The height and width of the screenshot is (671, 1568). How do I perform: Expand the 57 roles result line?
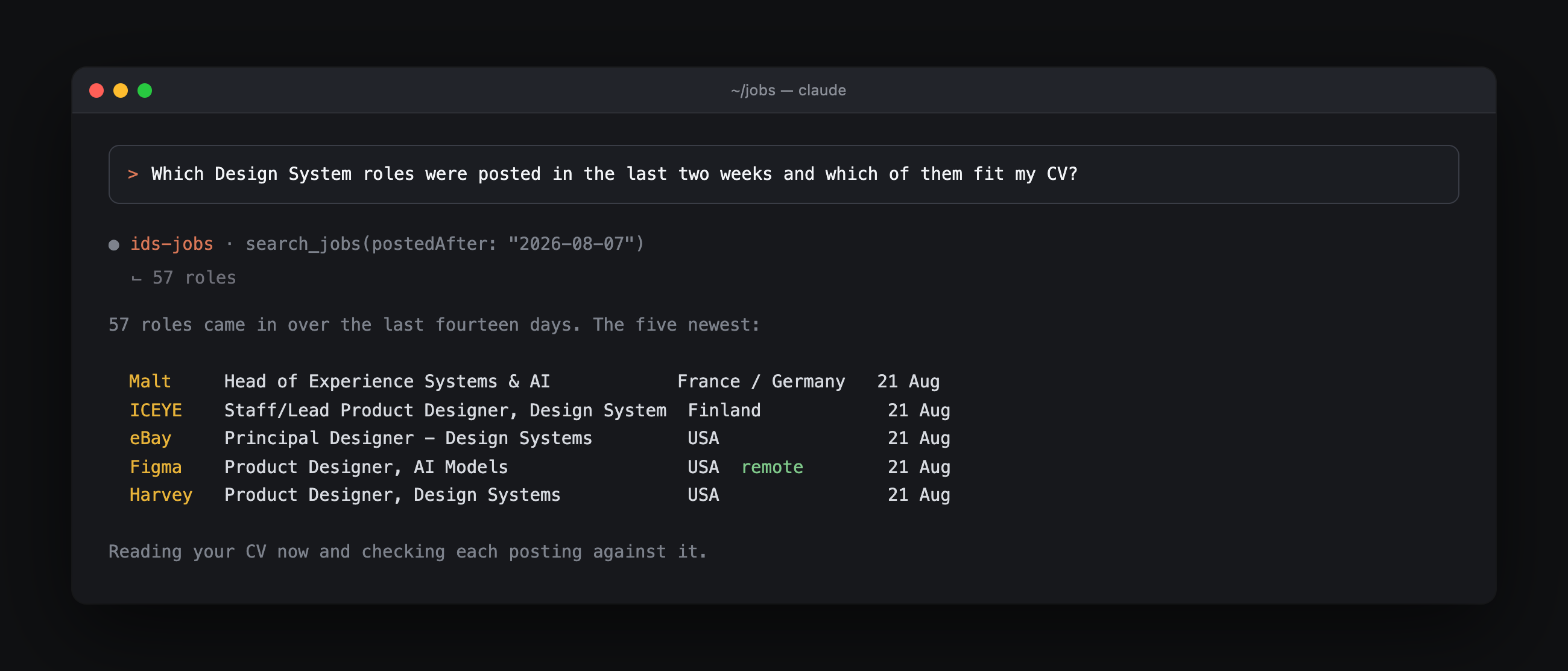pos(194,278)
